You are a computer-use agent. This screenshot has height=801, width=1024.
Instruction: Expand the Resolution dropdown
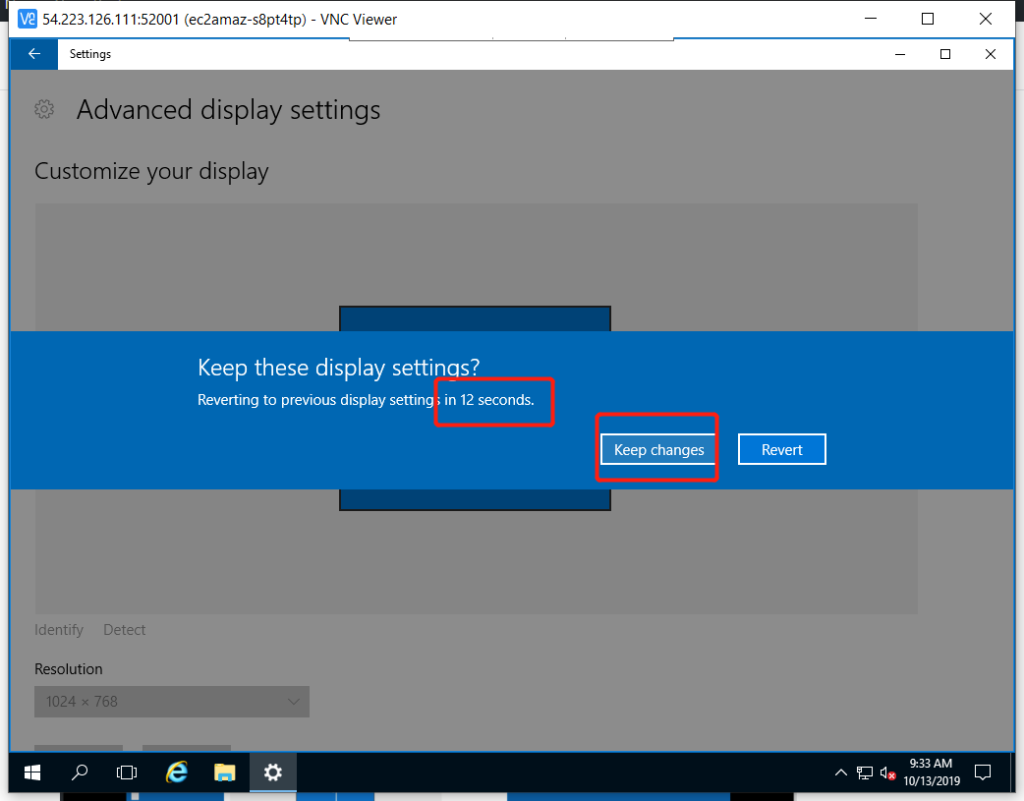(172, 702)
